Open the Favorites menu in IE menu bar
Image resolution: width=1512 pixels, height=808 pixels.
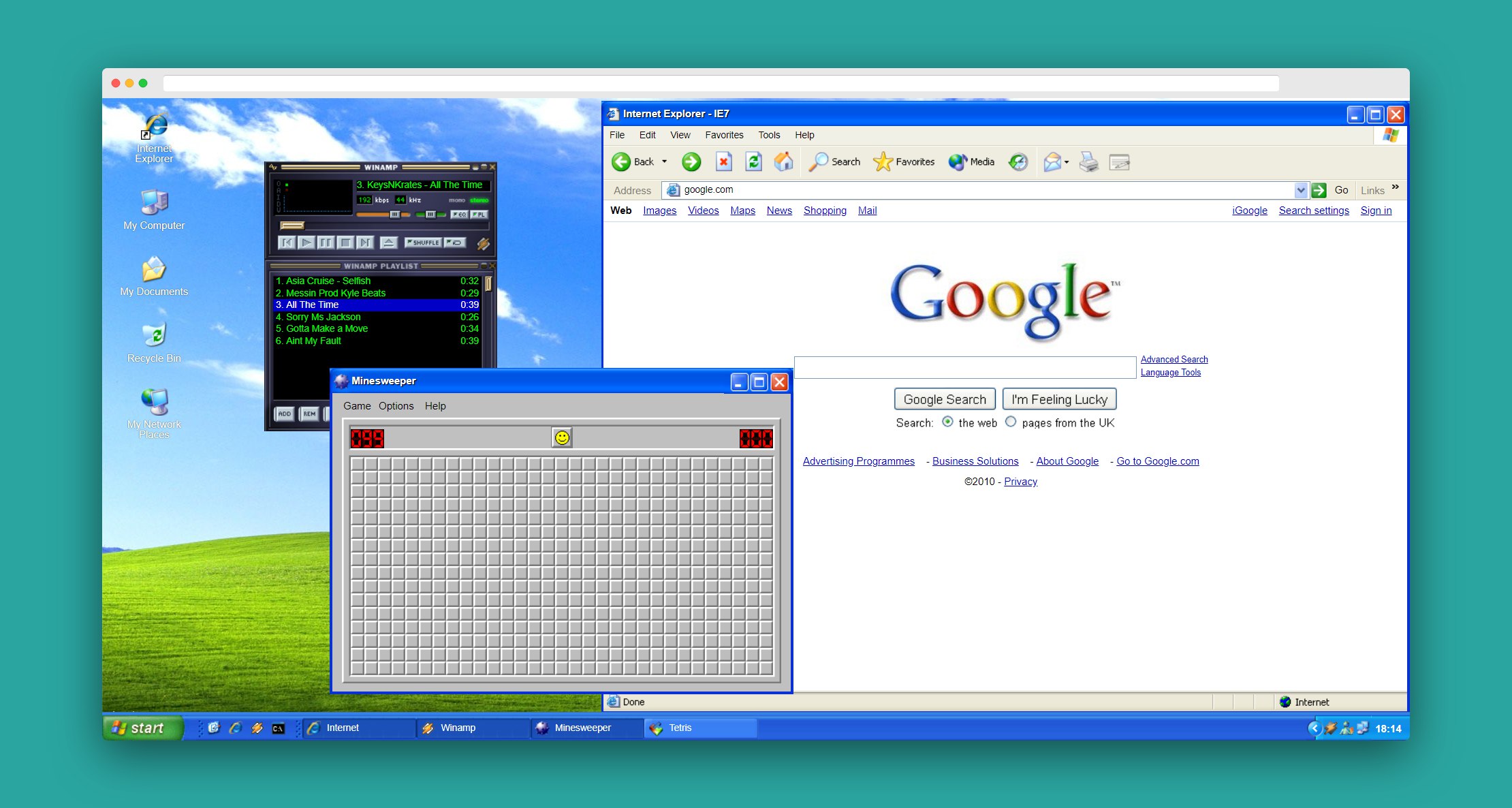pyautogui.click(x=724, y=135)
